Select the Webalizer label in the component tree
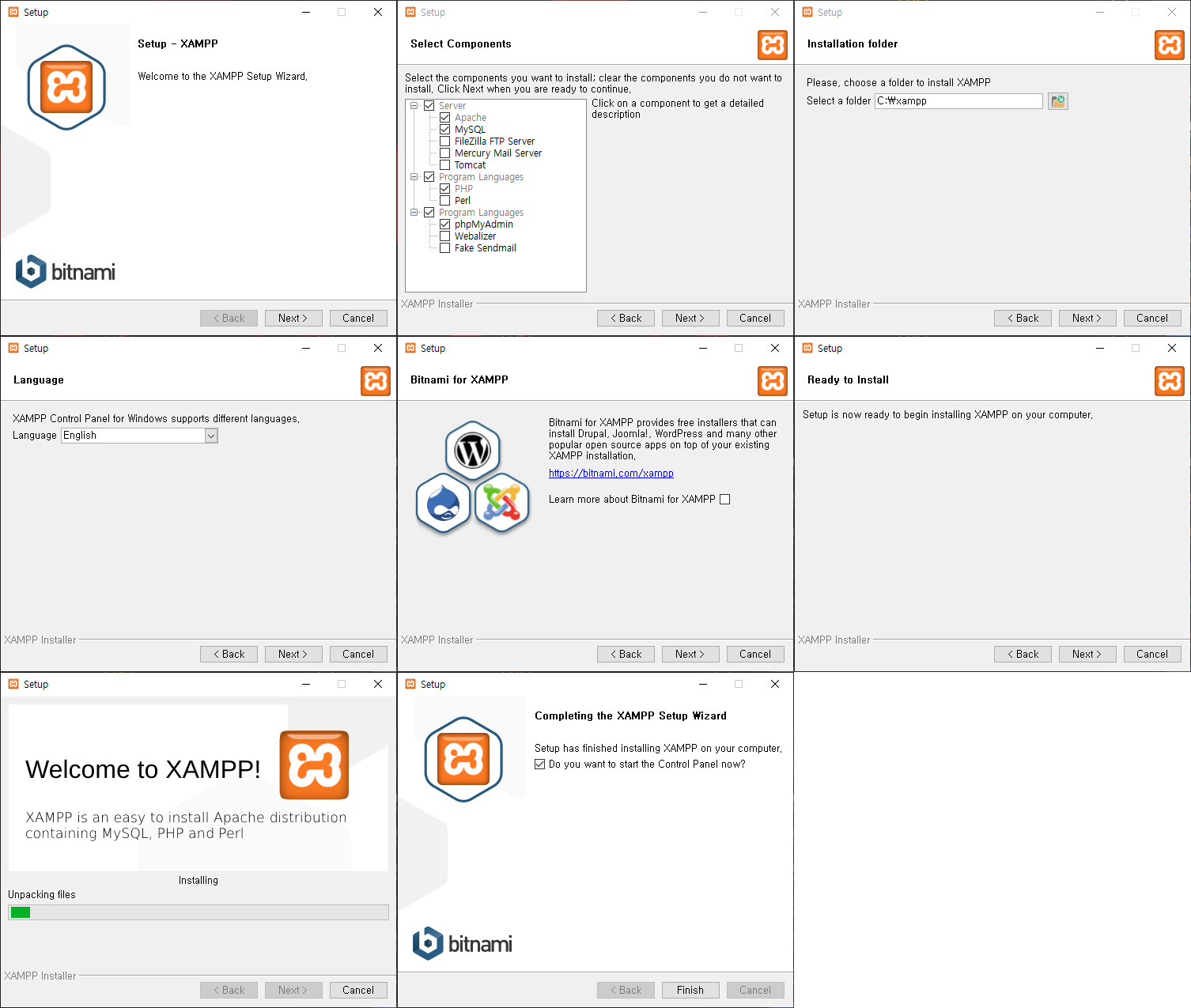Screen dimensions: 1191x1008 tap(475, 236)
